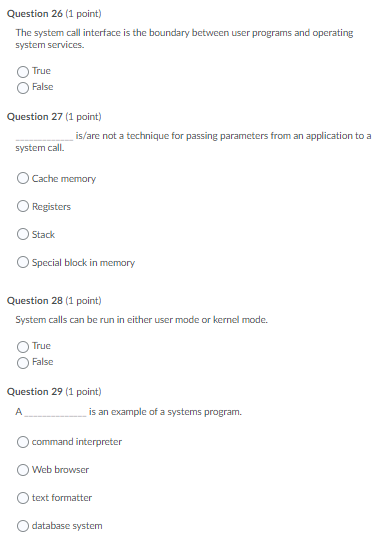This screenshot has height=539, width=389.
Task: Select Web browser option
Action: (x=23, y=470)
